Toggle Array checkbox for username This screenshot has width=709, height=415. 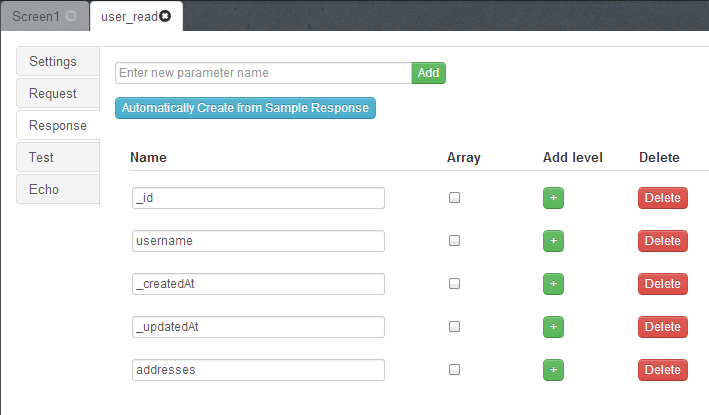[454, 241]
